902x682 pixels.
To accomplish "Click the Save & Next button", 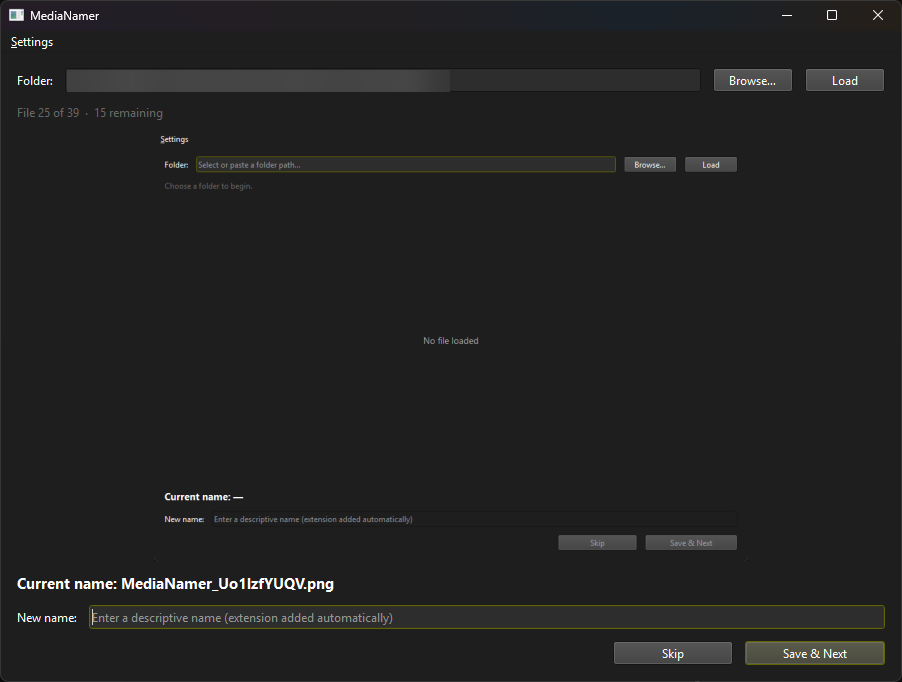I will coord(815,653).
